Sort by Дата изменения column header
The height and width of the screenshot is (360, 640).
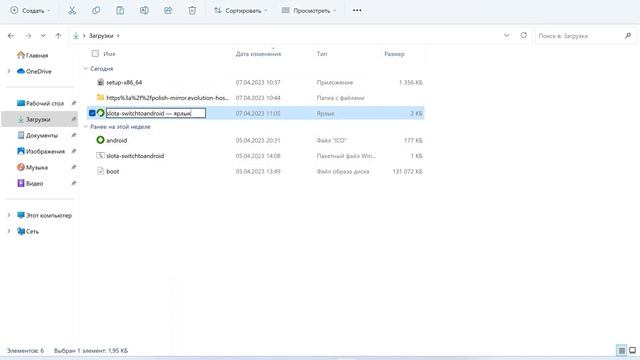(258, 54)
